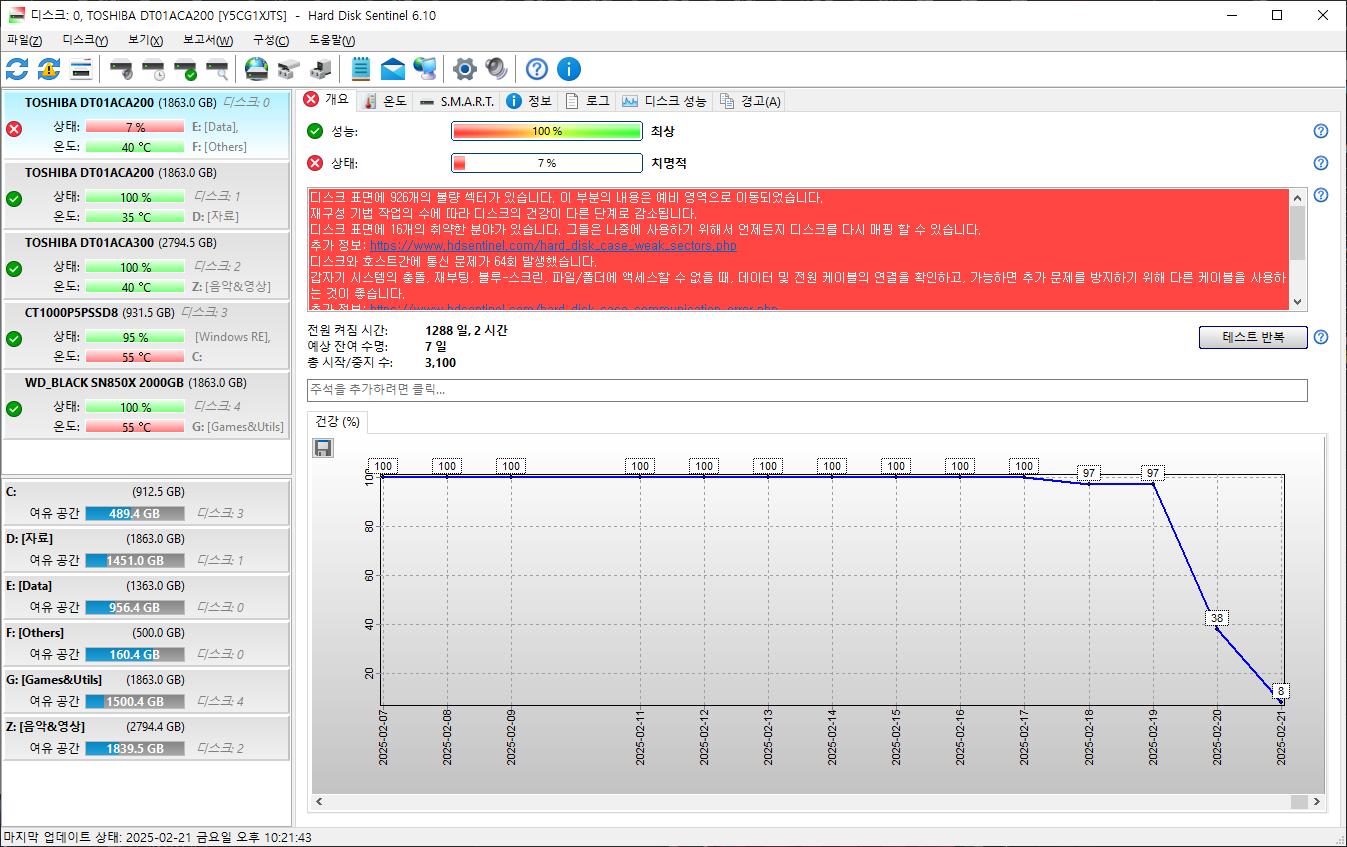The height and width of the screenshot is (847, 1347).
Task: Select the WD_BLACK SN850X 2000GB disk entry
Action: point(147,404)
